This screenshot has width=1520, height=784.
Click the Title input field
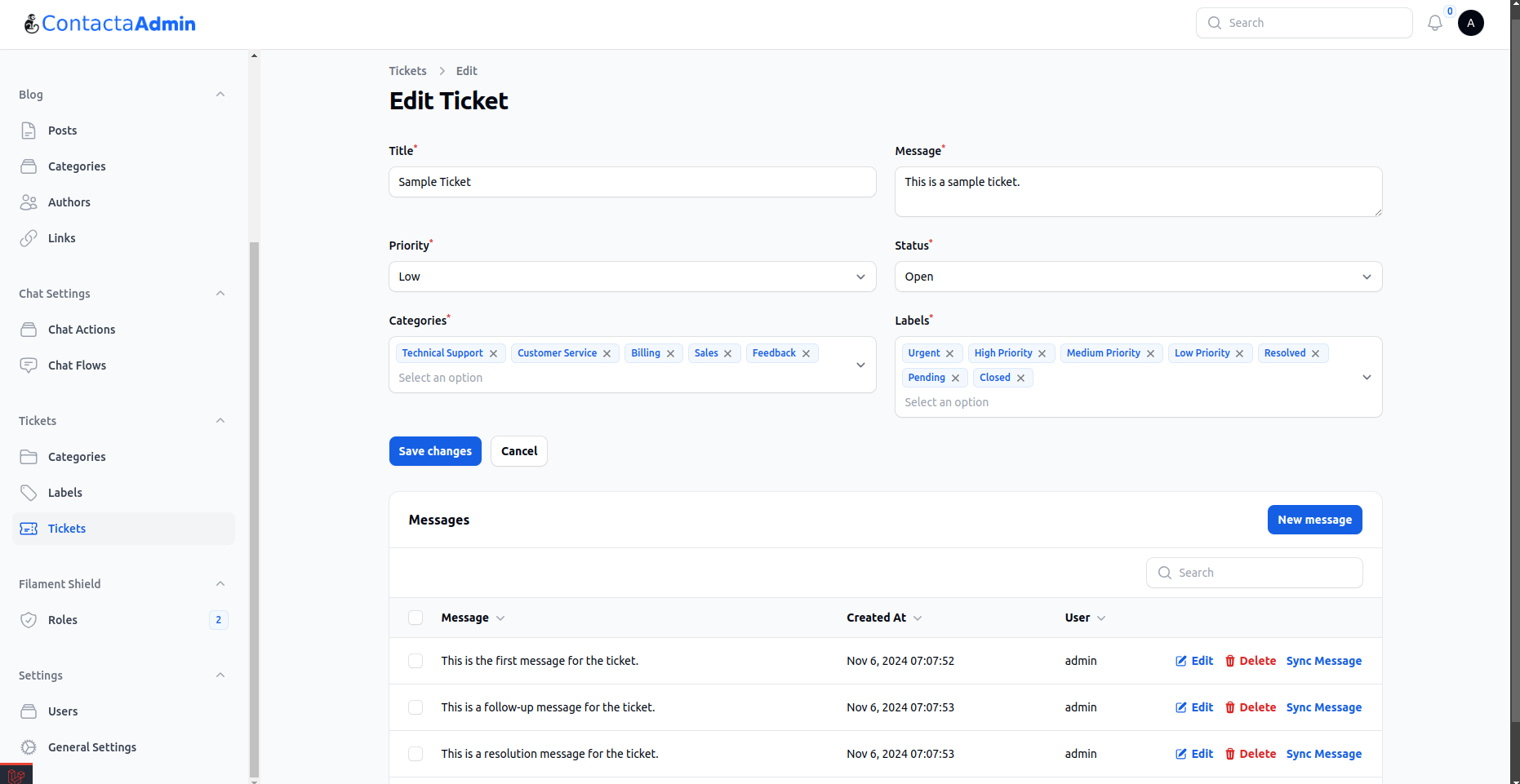pyautogui.click(x=632, y=182)
